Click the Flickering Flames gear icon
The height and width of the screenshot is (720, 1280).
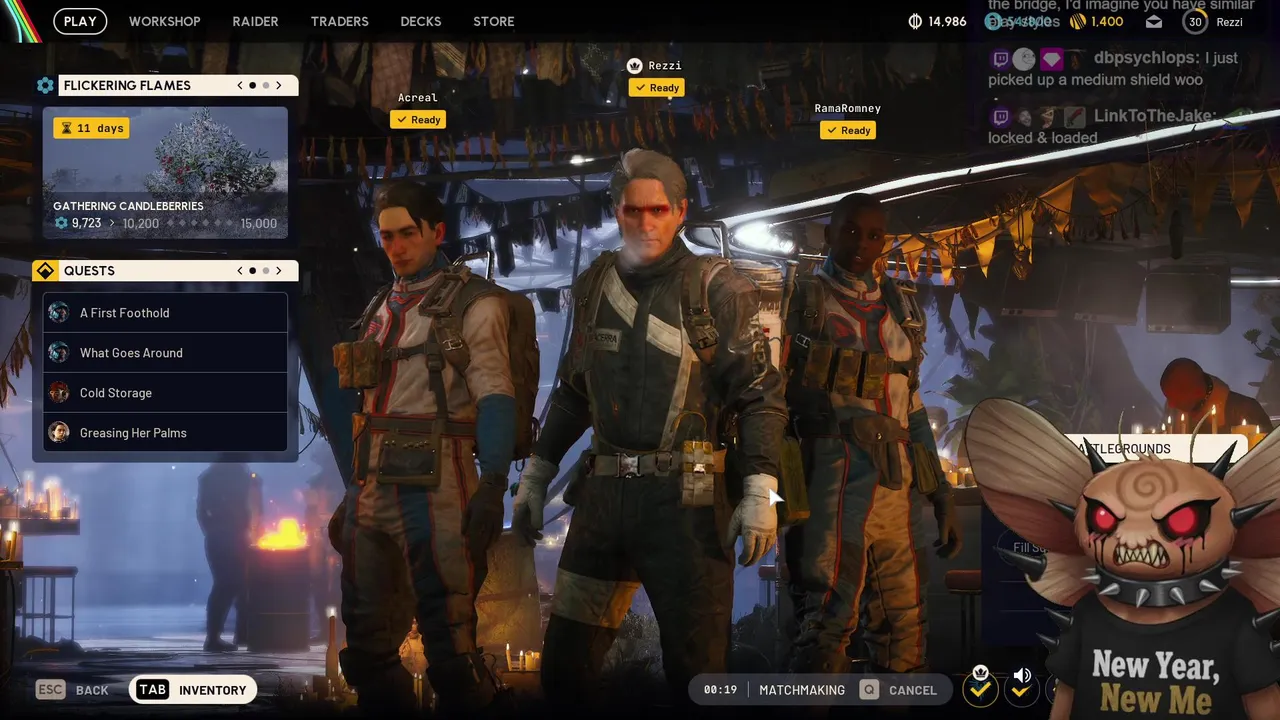click(x=45, y=85)
